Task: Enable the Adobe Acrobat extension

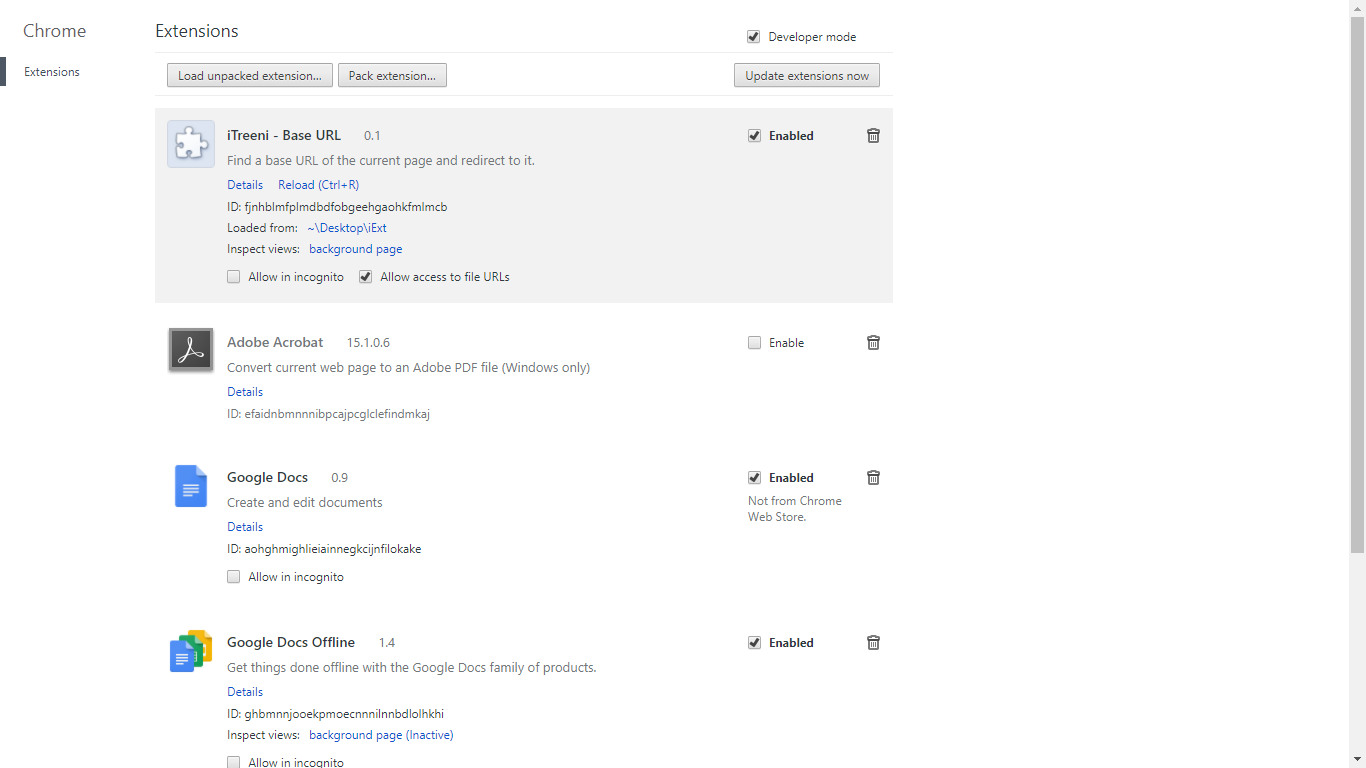Action: (x=754, y=343)
